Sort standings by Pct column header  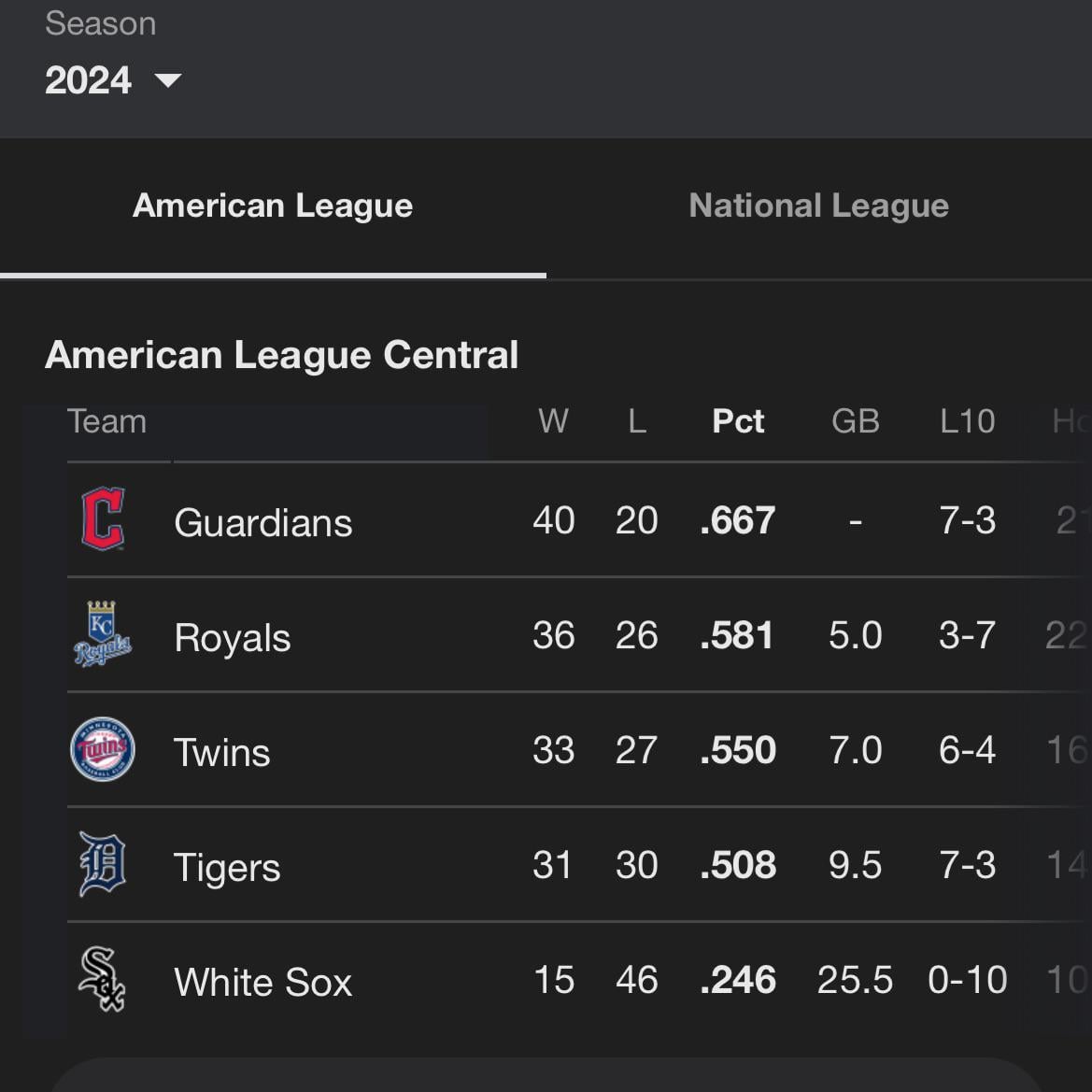[738, 421]
